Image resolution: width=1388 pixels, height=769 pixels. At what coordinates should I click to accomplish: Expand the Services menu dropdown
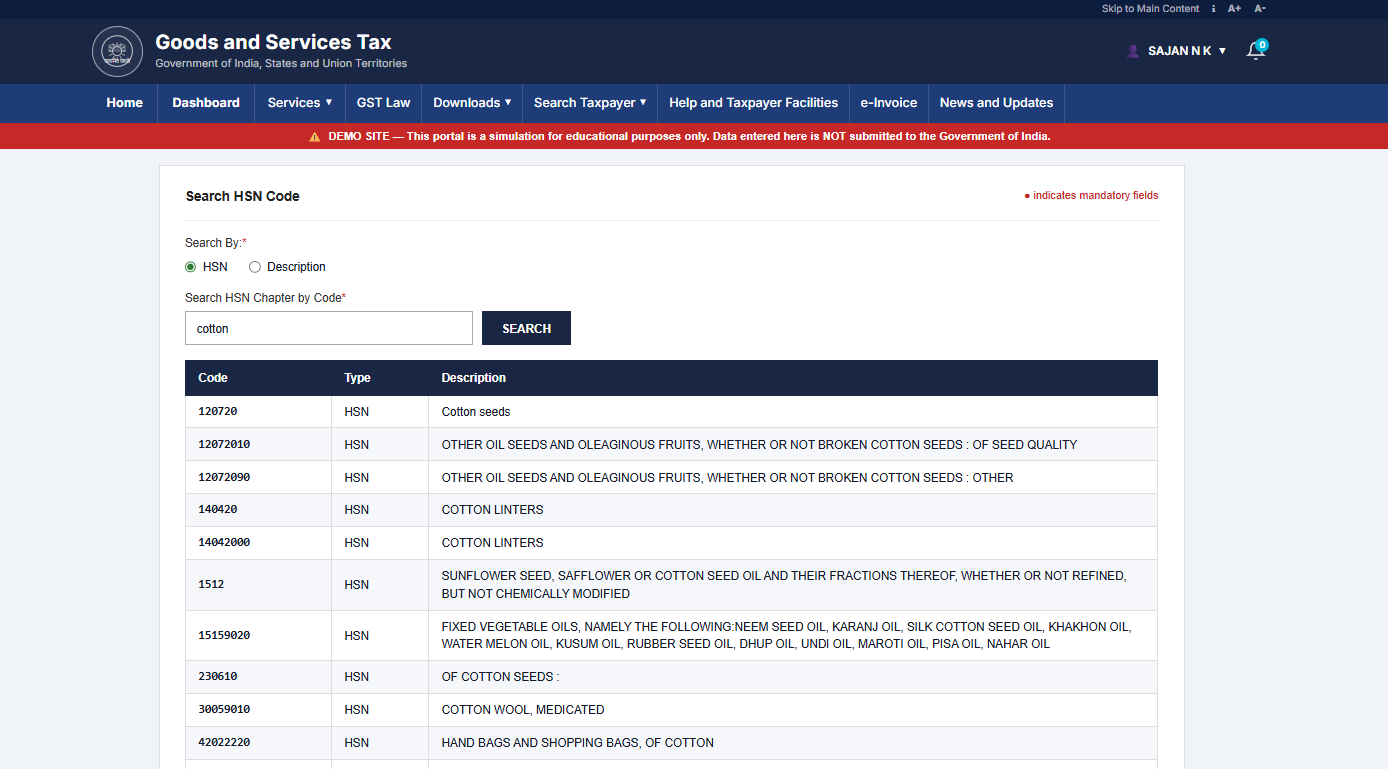pyautogui.click(x=300, y=103)
